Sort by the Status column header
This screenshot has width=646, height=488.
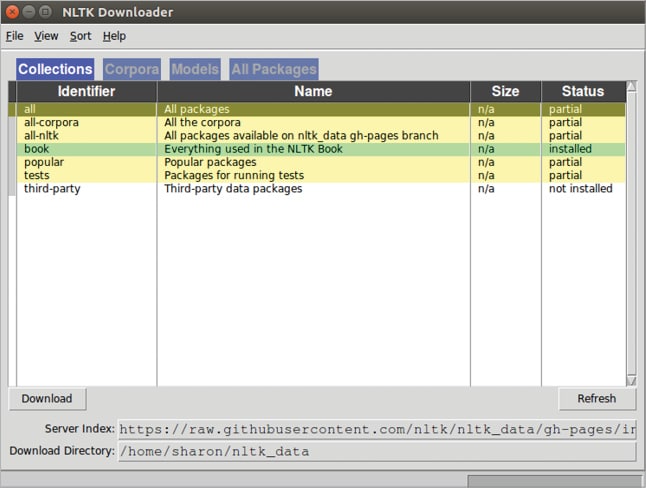[583, 92]
